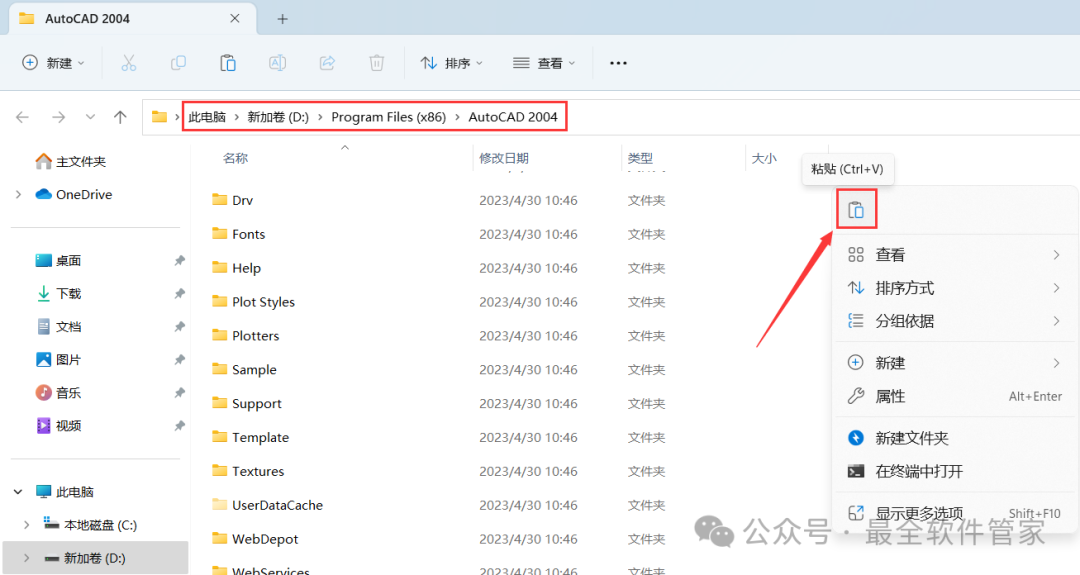Paste using the context menu clipboard icon

tap(856, 209)
